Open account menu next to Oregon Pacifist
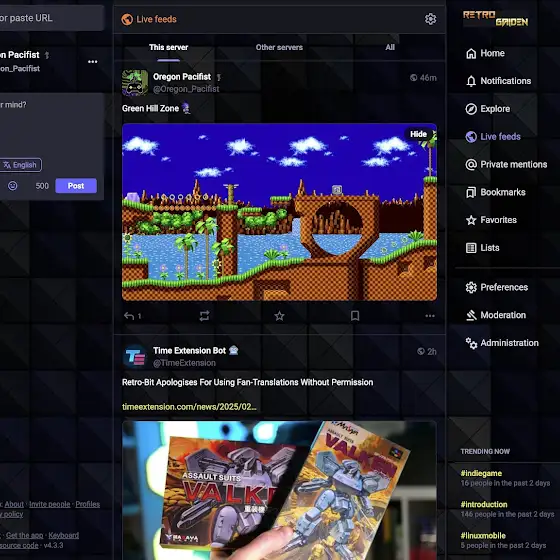This screenshot has width=560, height=560. pyautogui.click(x=92, y=61)
